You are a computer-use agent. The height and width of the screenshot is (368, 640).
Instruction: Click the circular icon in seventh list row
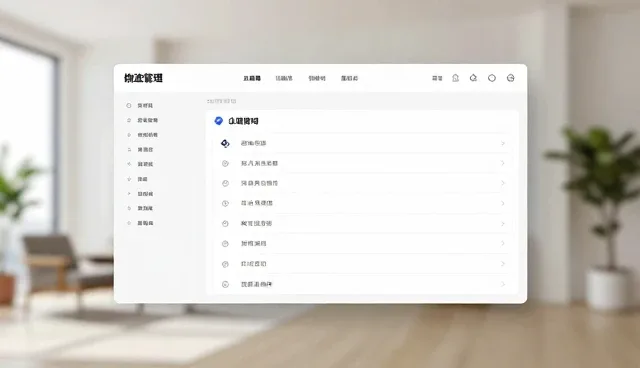[225, 264]
